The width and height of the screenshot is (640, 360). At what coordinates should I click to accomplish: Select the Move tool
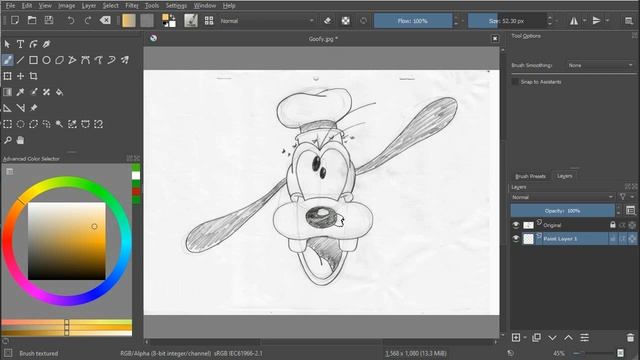click(20, 76)
